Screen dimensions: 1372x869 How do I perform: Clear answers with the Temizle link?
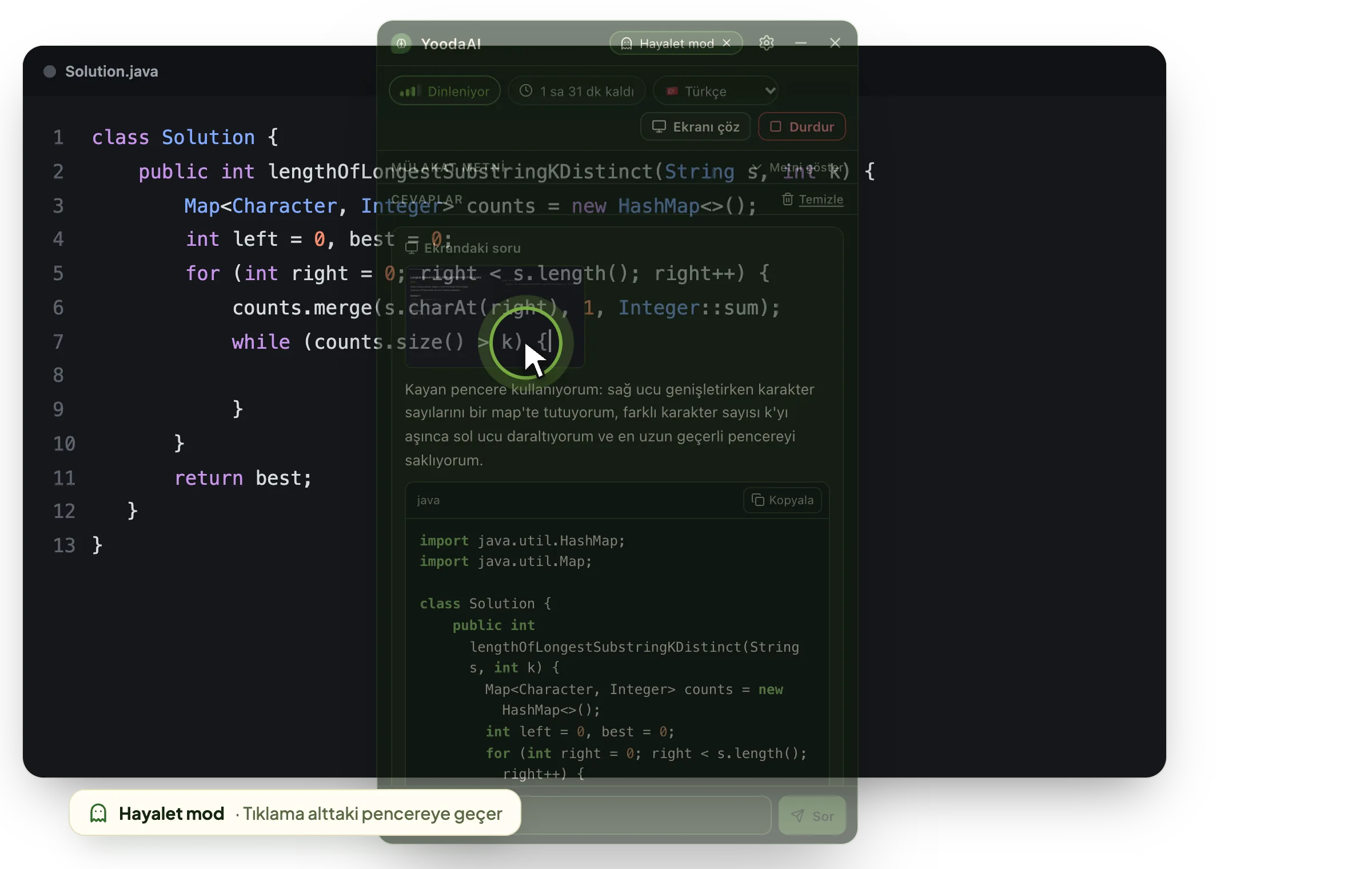(821, 200)
